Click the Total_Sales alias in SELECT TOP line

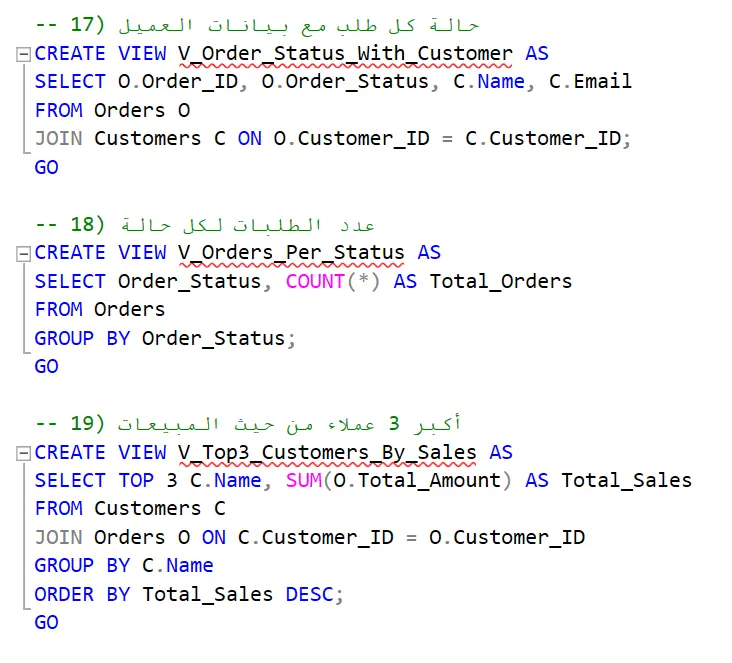click(x=626, y=480)
